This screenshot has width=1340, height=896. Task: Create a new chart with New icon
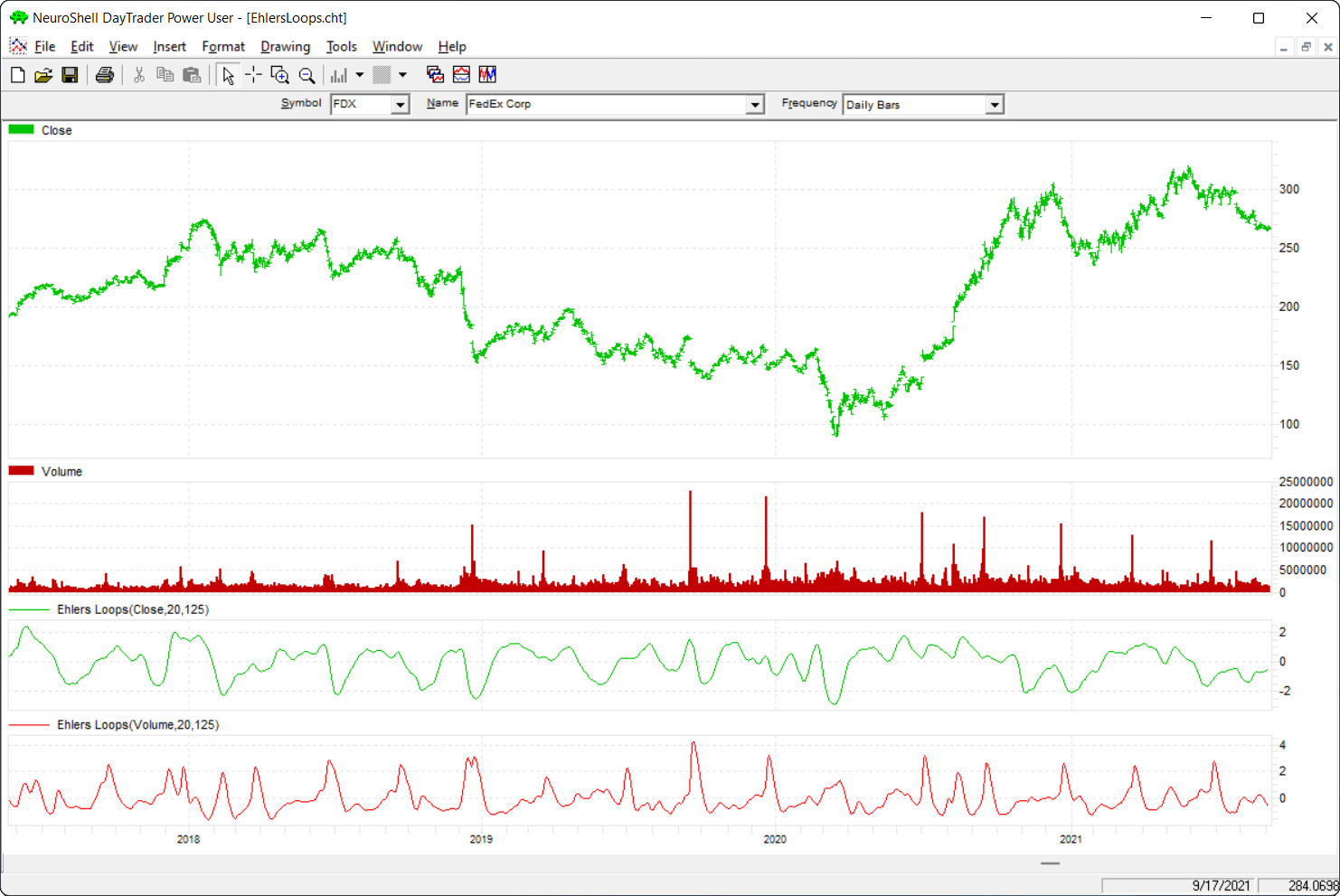tap(17, 75)
